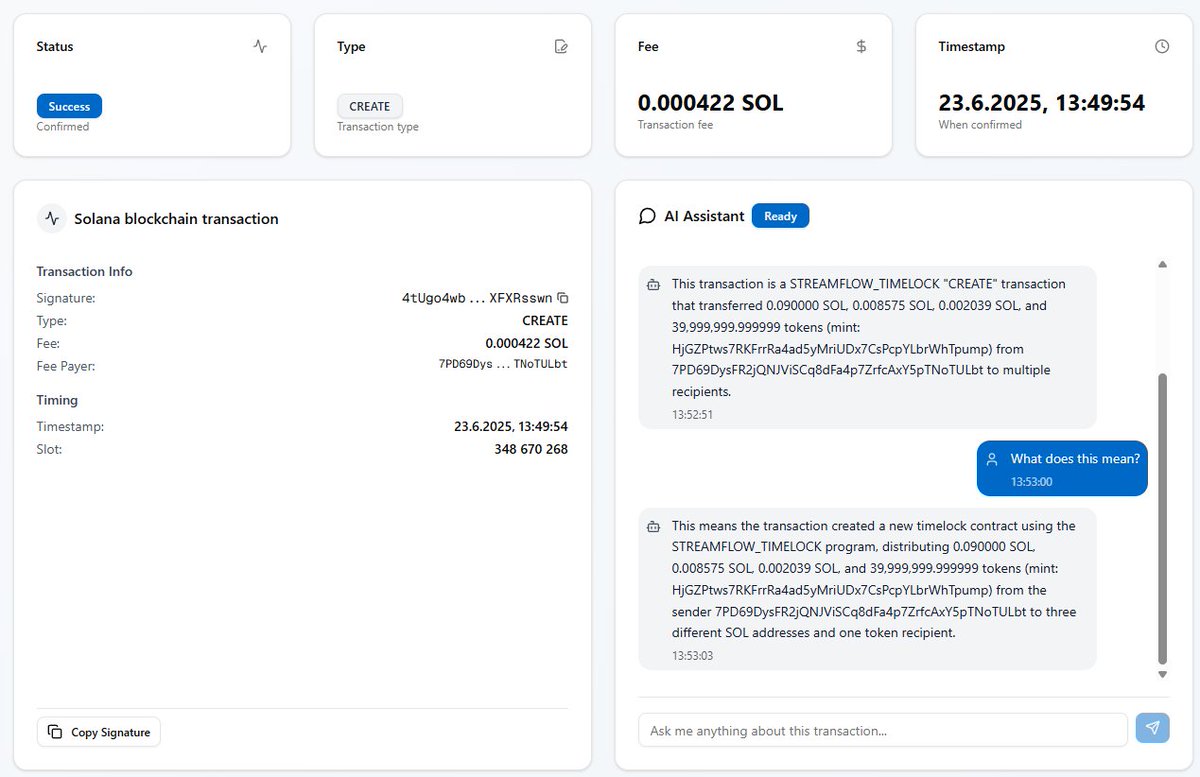Screen dimensions: 1200x777
Task: Click the Timing section heading
Action: click(57, 400)
